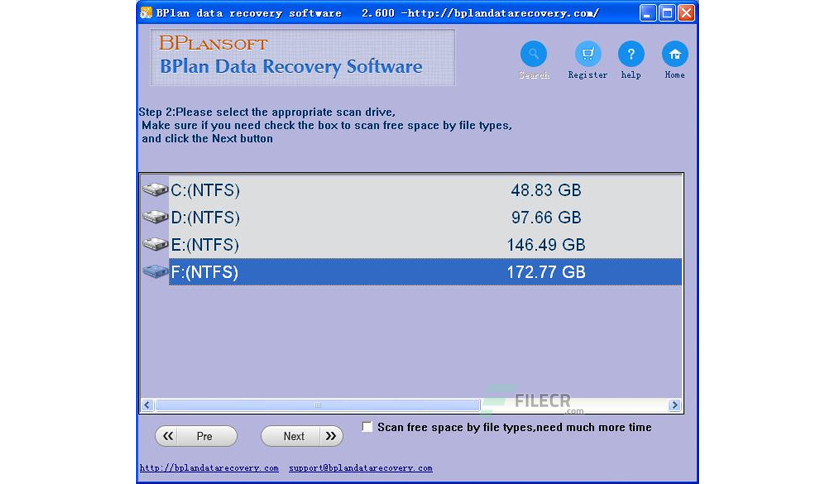
Task: Click the scrollbar right arrow
Action: pyautogui.click(x=674, y=405)
